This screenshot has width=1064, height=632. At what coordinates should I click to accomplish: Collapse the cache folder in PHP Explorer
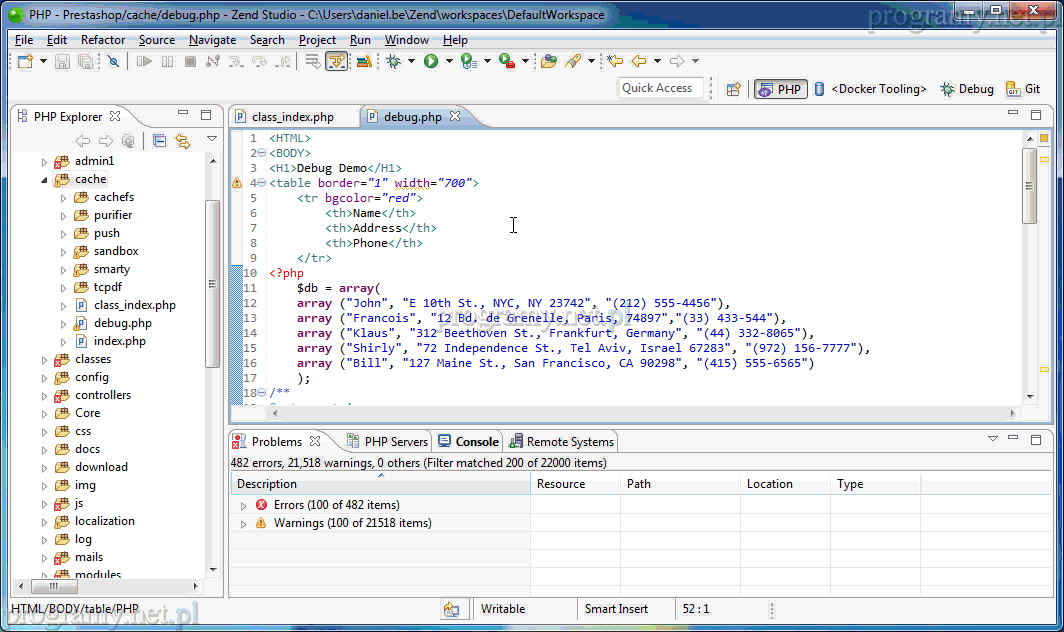coord(44,180)
